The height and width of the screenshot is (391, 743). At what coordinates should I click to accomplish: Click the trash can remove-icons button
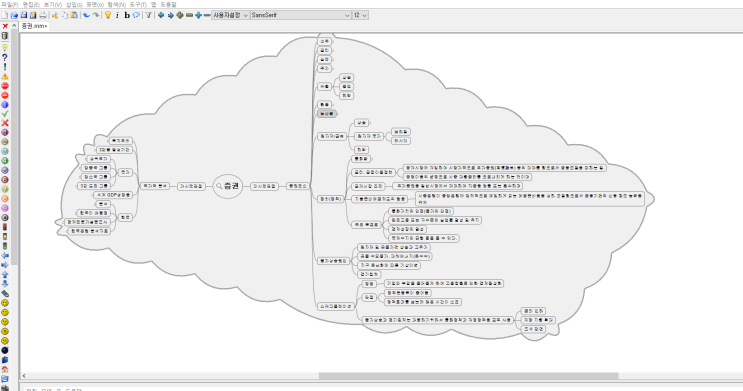pos(5,36)
